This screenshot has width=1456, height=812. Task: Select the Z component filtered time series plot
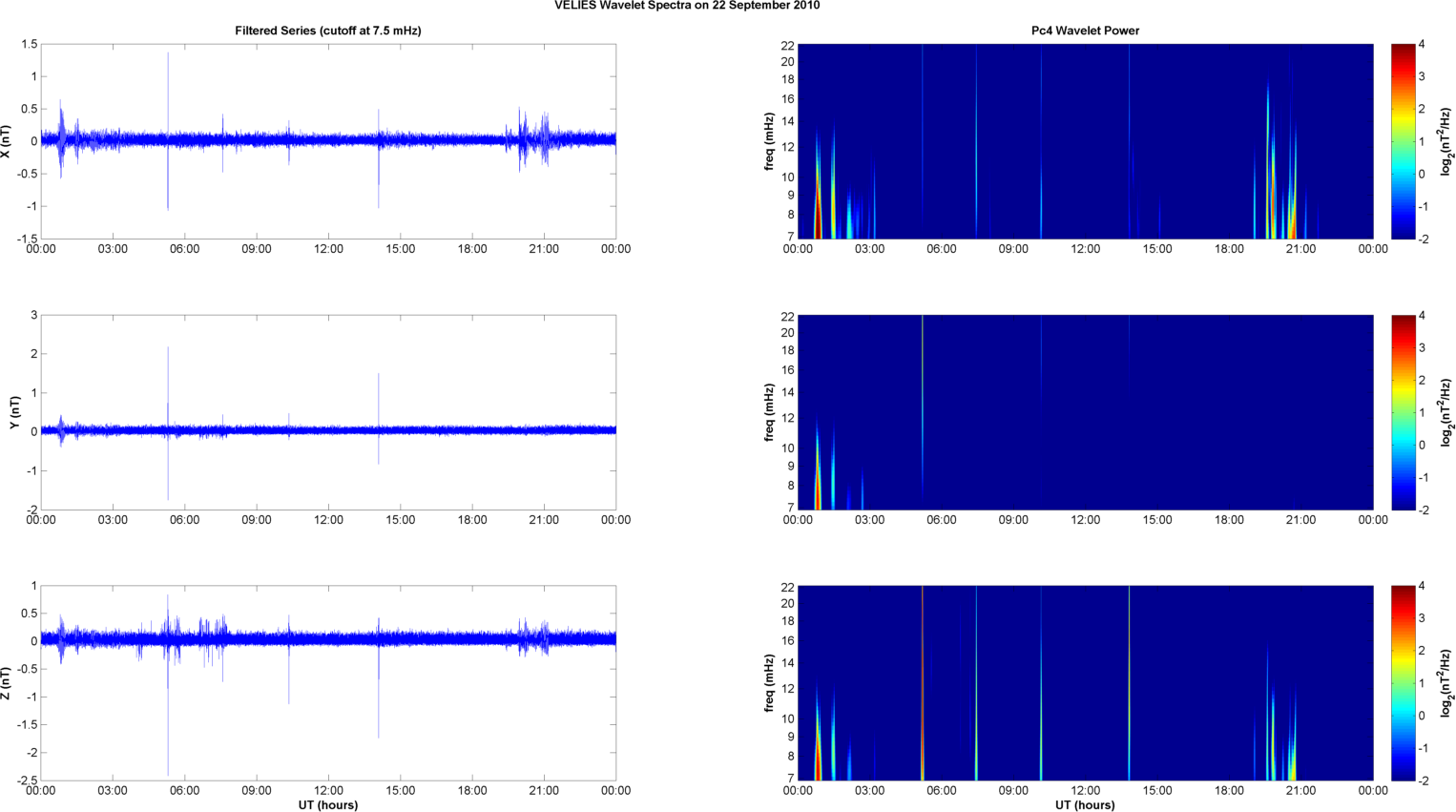328,683
